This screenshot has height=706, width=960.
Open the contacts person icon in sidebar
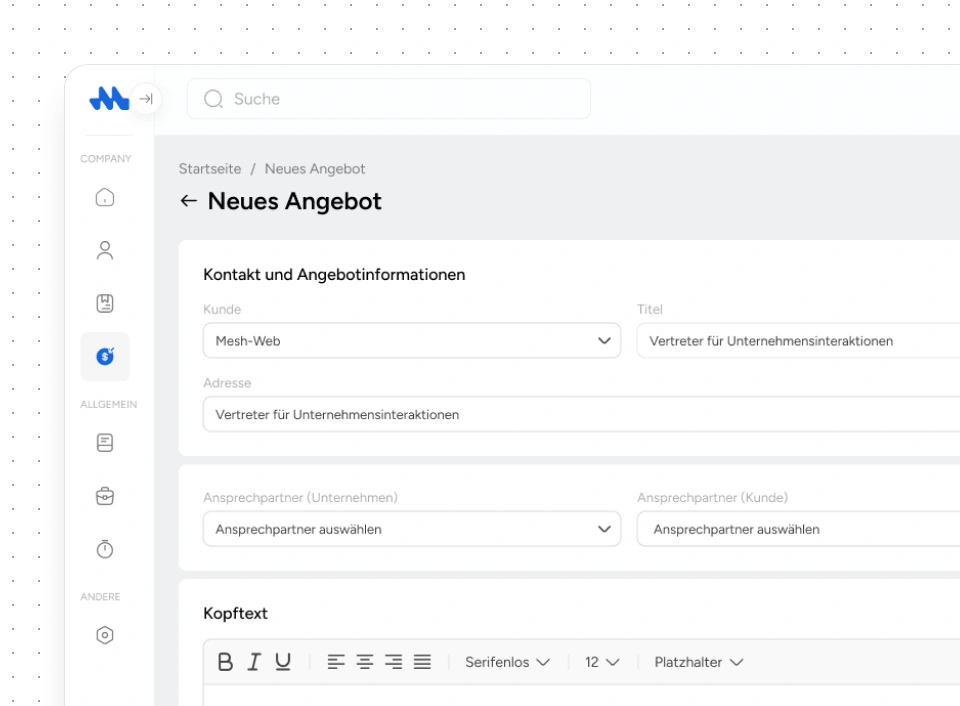105,251
